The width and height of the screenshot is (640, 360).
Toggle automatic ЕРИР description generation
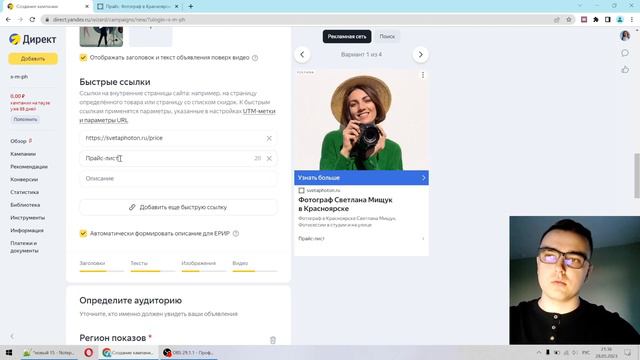83,233
